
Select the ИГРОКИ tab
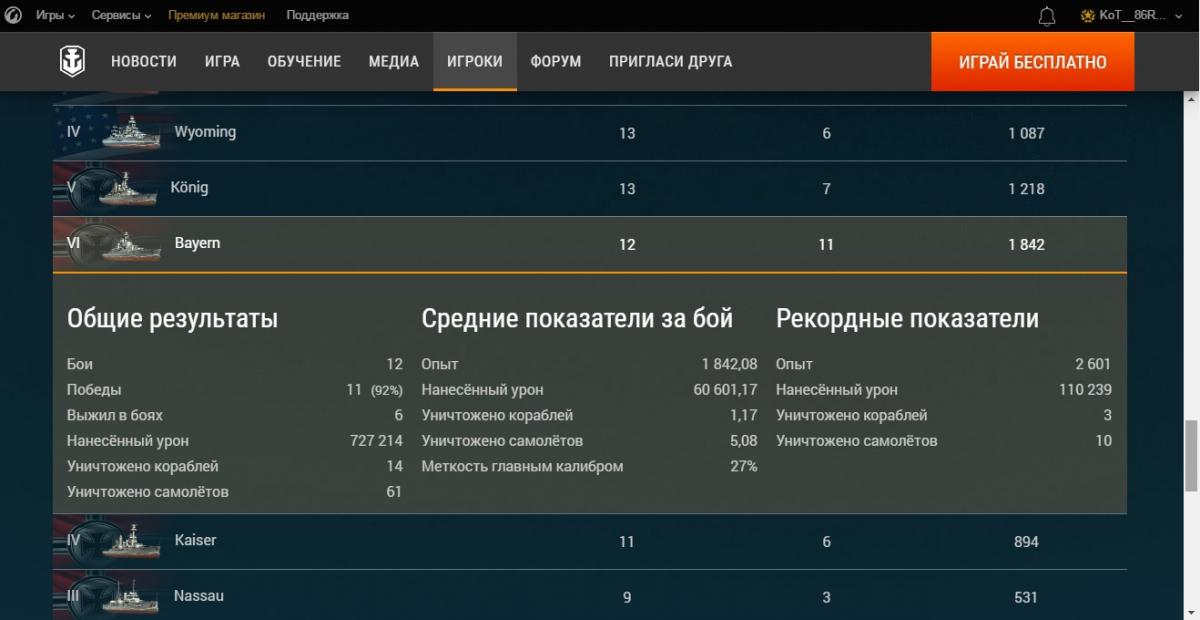[475, 62]
